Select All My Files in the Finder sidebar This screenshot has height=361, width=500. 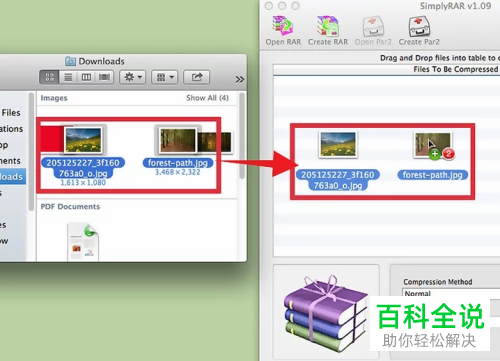(x=11, y=113)
